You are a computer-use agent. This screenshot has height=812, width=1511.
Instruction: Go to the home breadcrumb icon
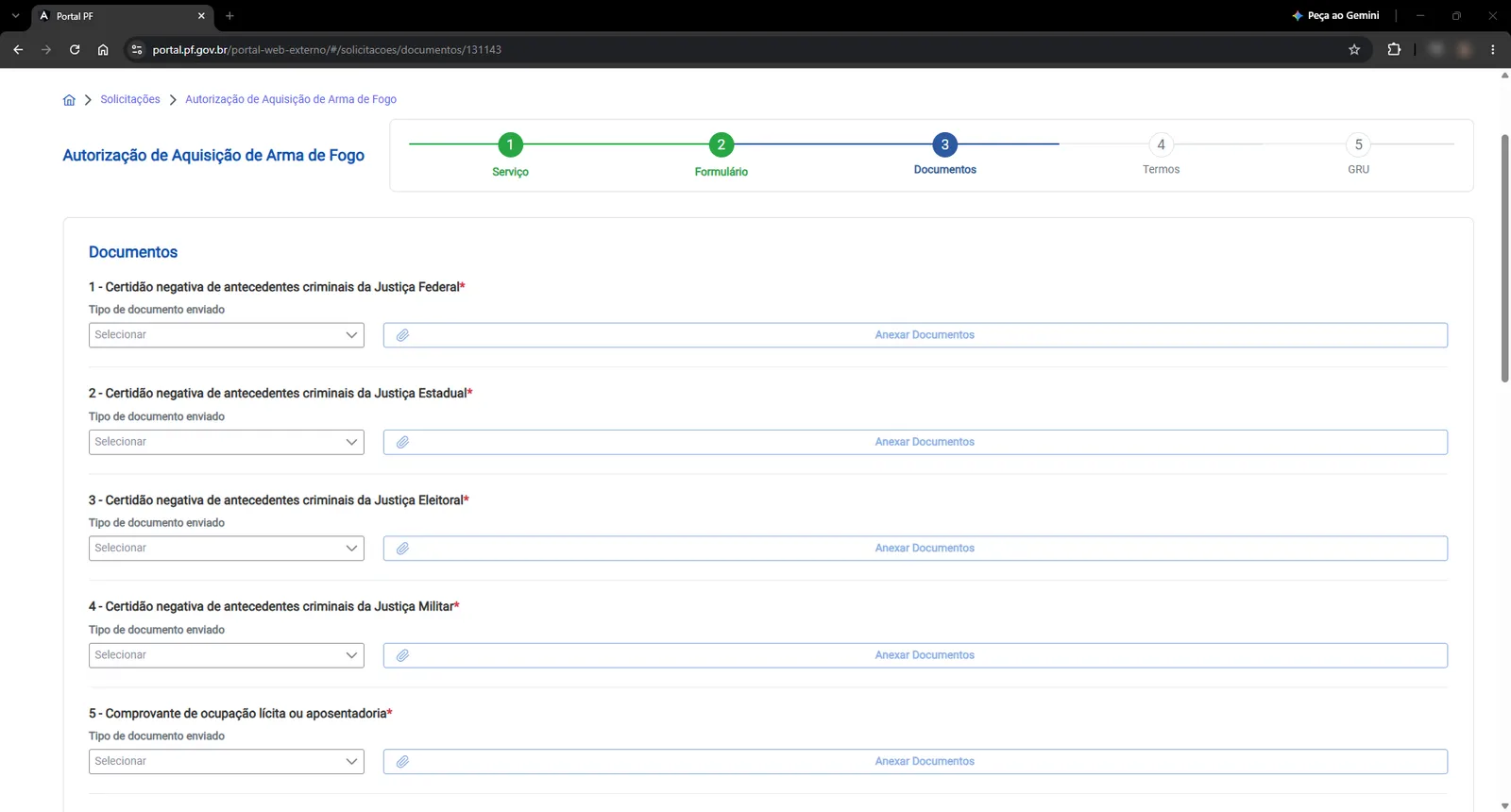[69, 100]
